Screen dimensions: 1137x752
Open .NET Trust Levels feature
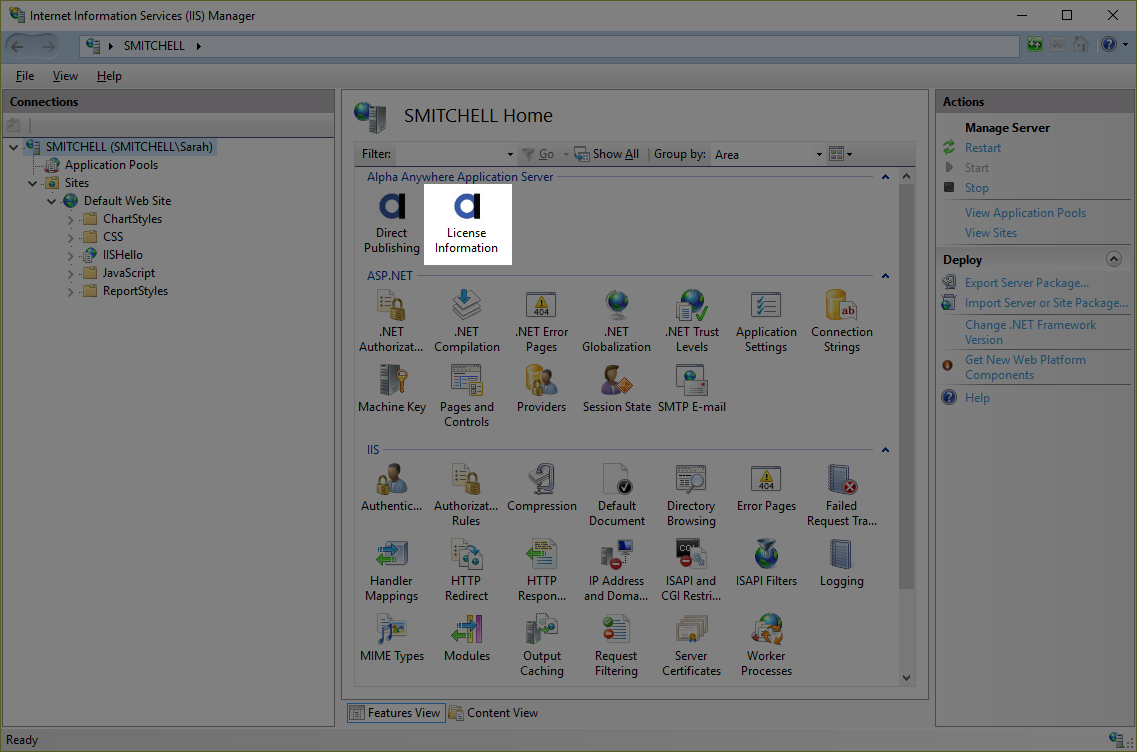point(692,321)
